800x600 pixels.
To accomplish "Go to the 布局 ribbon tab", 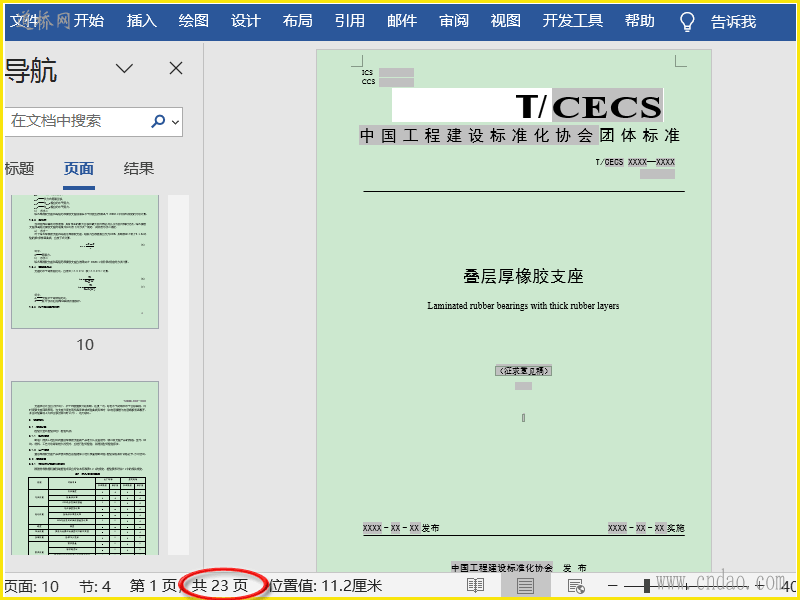I will pos(297,20).
